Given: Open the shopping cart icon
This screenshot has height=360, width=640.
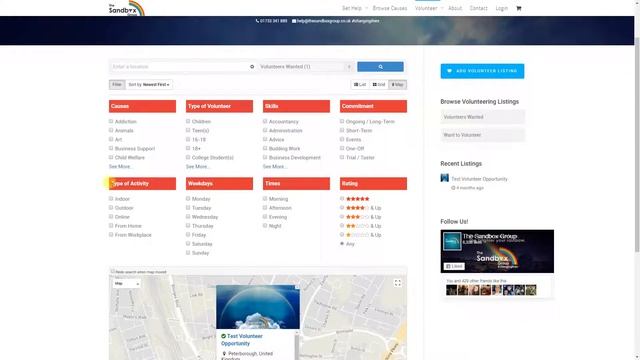Looking at the screenshot, I should [x=518, y=8].
